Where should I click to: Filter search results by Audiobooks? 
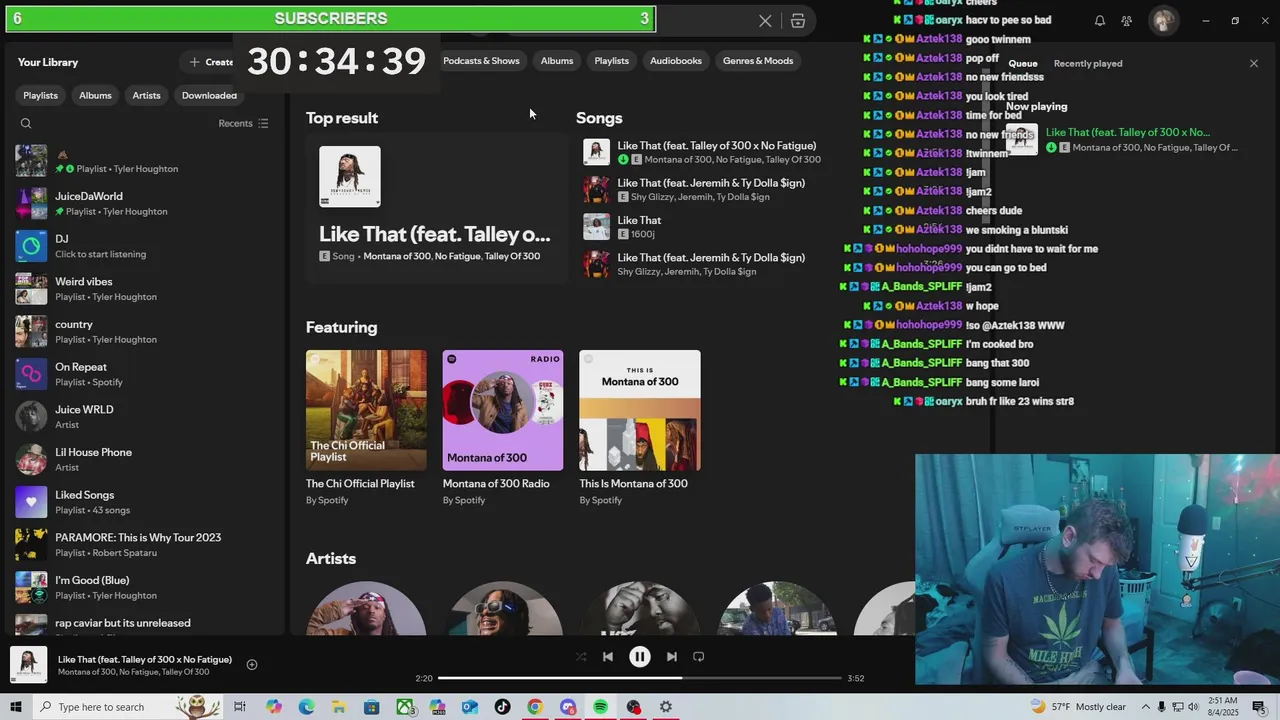point(676,61)
